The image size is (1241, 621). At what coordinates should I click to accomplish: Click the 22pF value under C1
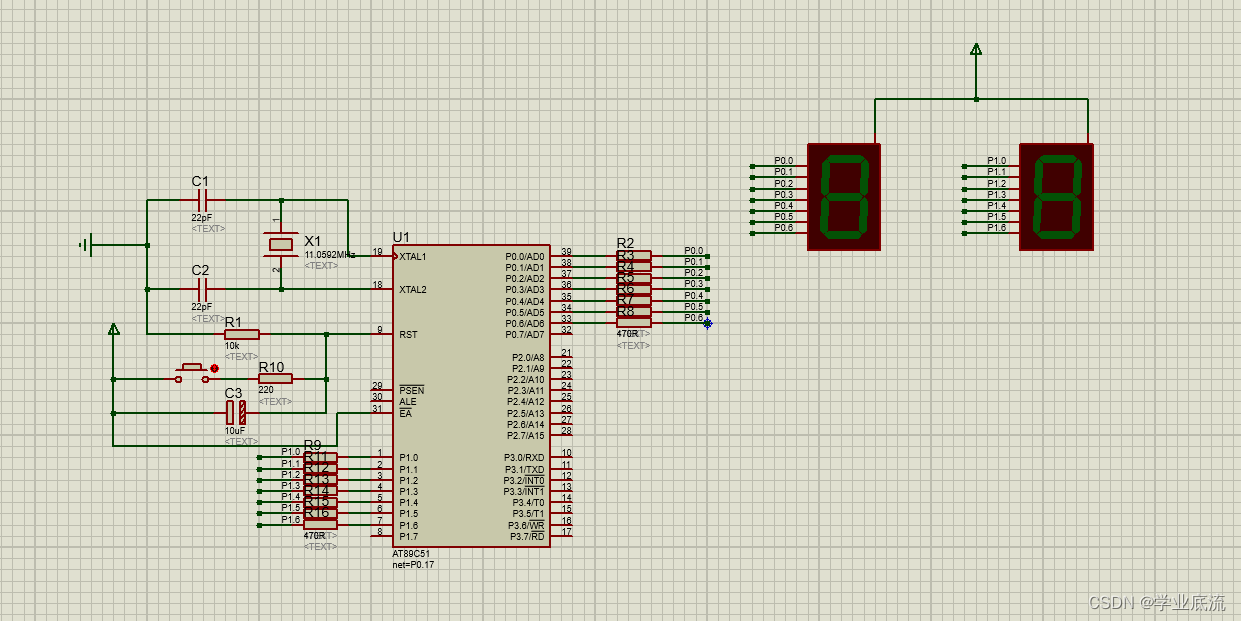click(201, 217)
